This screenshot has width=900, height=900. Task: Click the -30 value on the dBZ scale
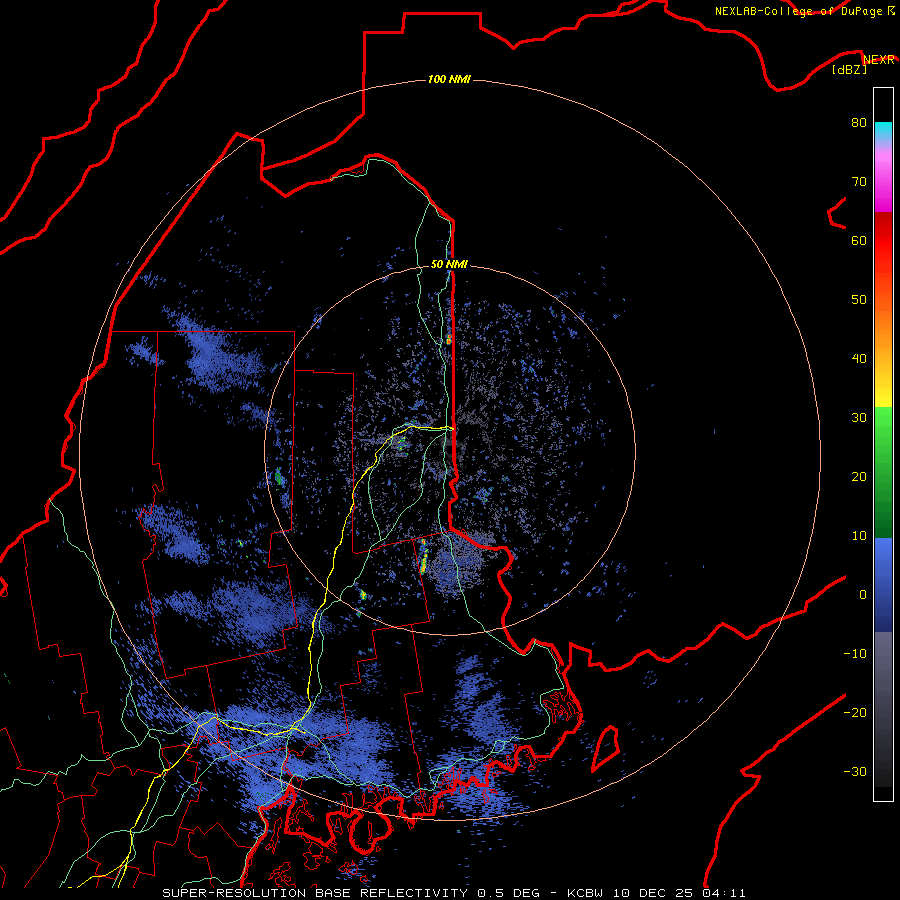[x=855, y=771]
